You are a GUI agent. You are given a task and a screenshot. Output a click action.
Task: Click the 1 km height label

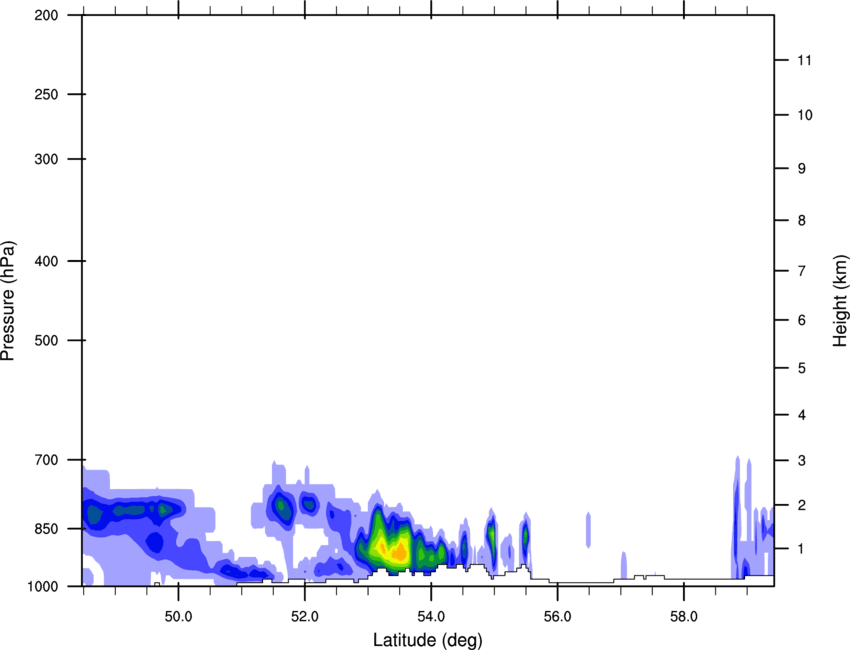click(802, 549)
